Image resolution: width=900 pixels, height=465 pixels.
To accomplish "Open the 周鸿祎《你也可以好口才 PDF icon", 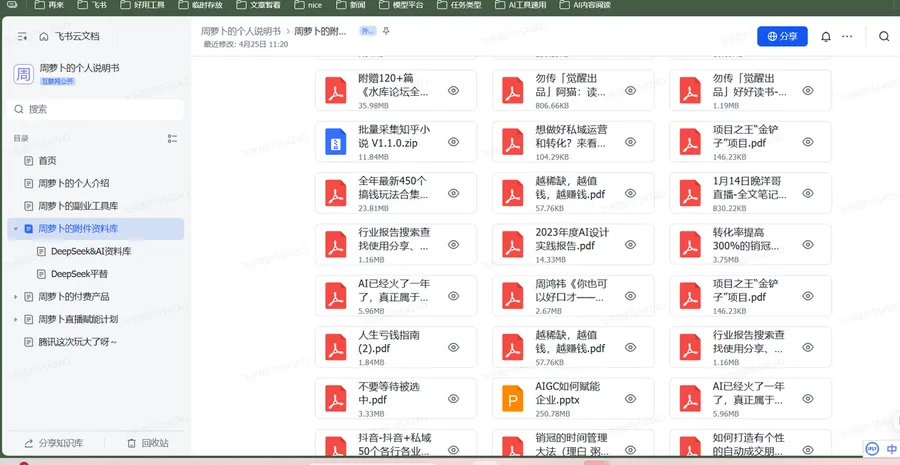I will point(513,296).
